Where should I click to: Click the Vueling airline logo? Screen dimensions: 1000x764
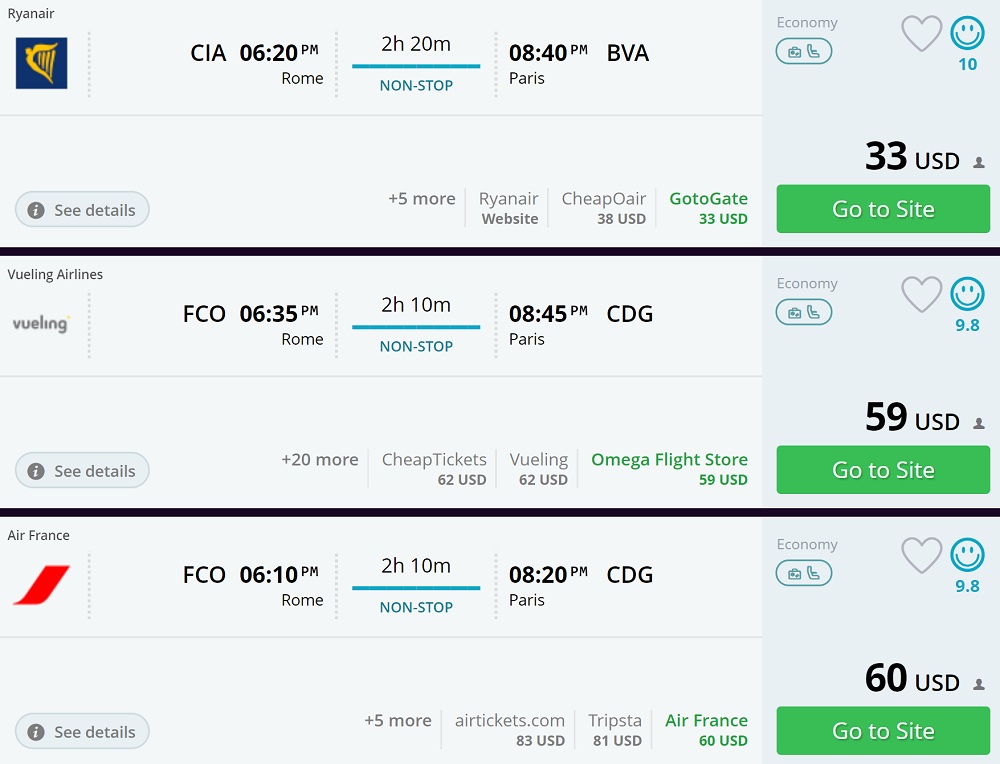pyautogui.click(x=41, y=324)
